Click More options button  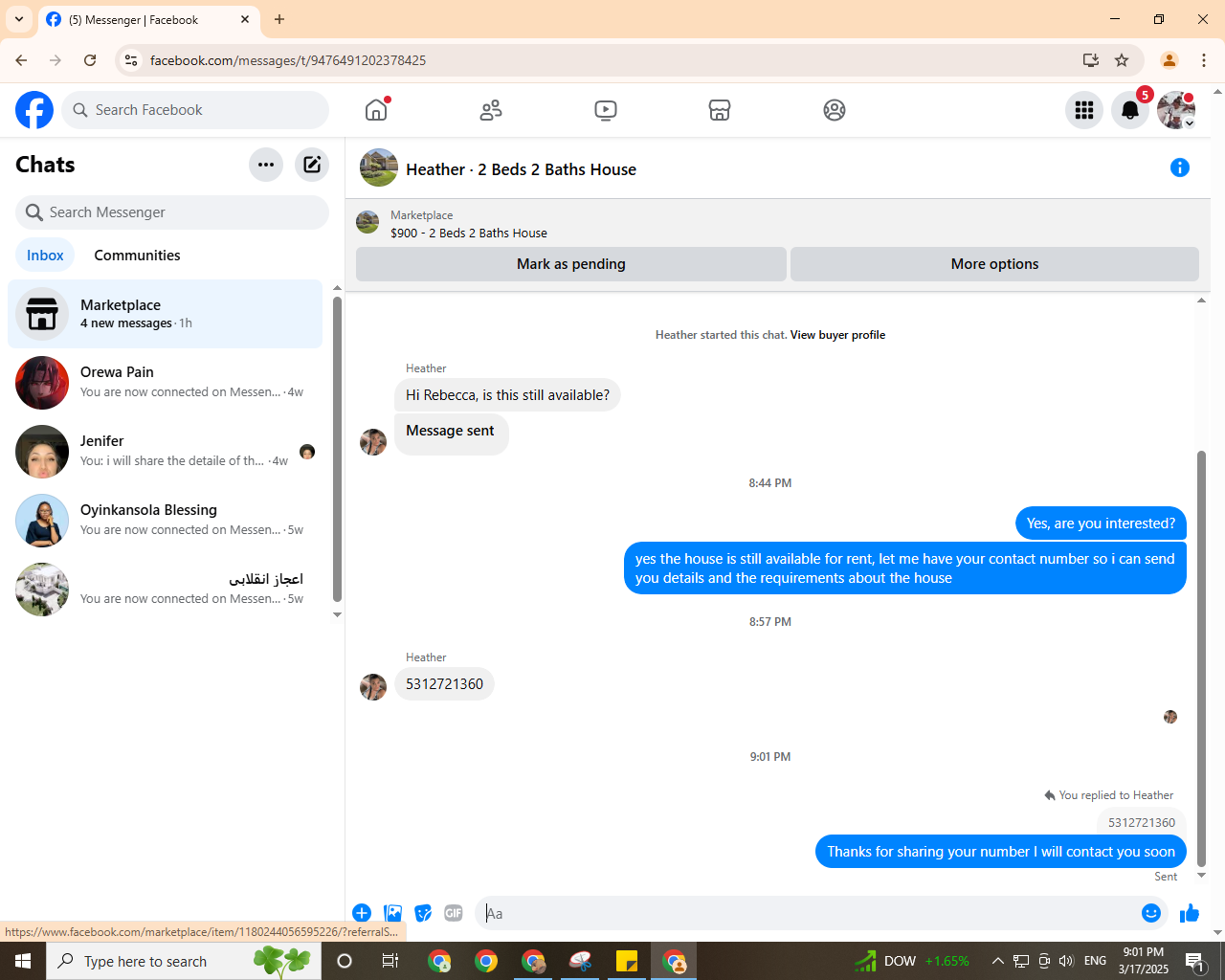994,264
